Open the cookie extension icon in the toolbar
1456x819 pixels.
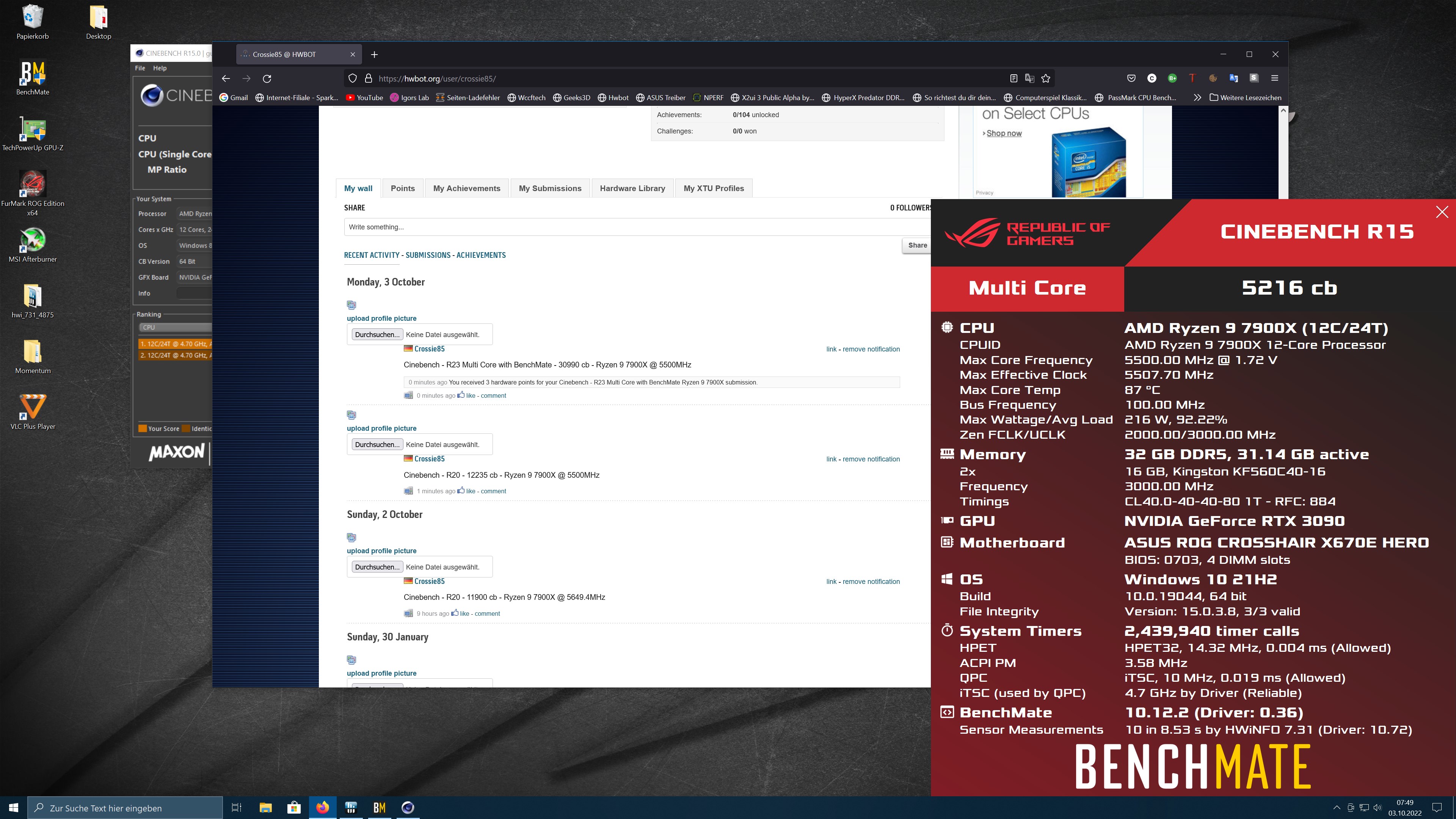[x=1213, y=78]
